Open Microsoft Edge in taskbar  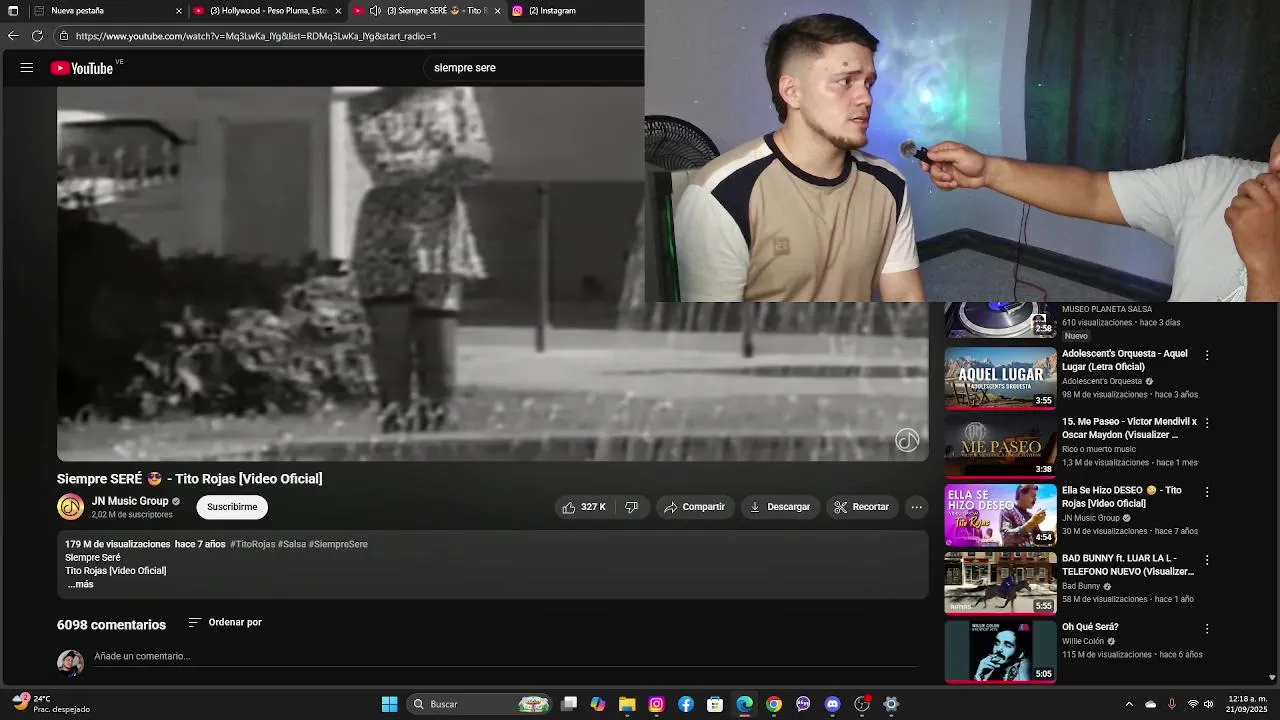point(745,704)
